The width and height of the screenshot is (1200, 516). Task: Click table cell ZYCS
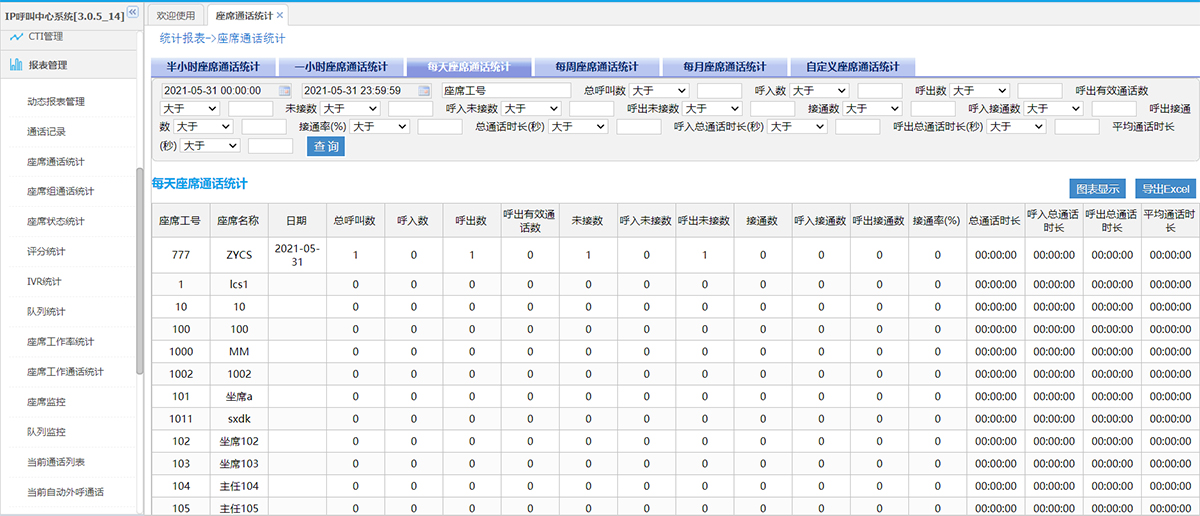pyautogui.click(x=239, y=255)
